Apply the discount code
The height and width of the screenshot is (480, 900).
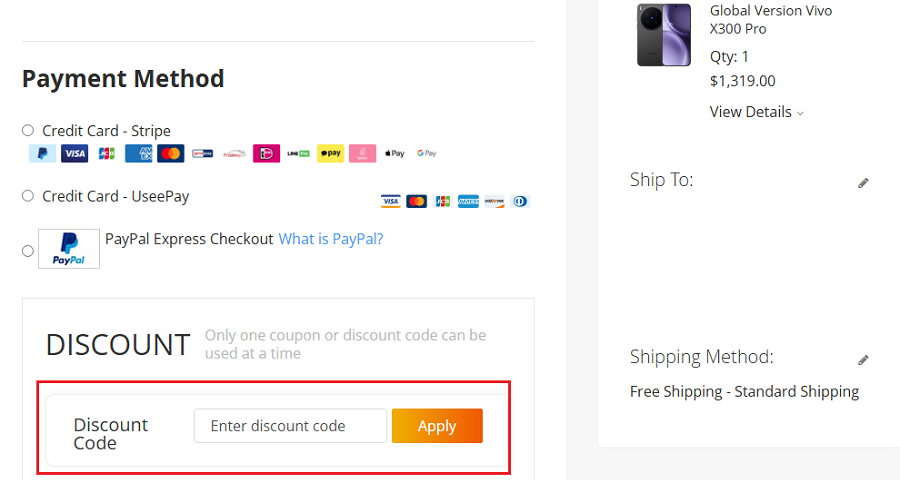(x=437, y=426)
